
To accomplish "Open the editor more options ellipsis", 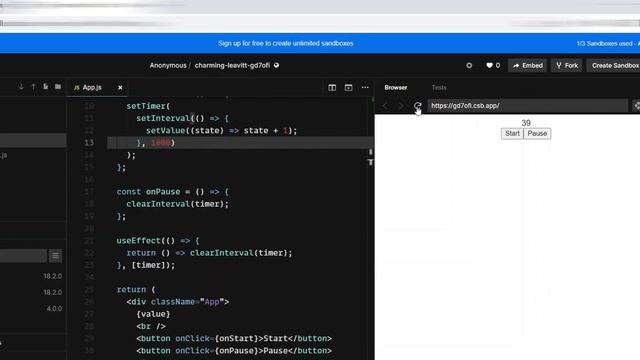I will [x=365, y=87].
